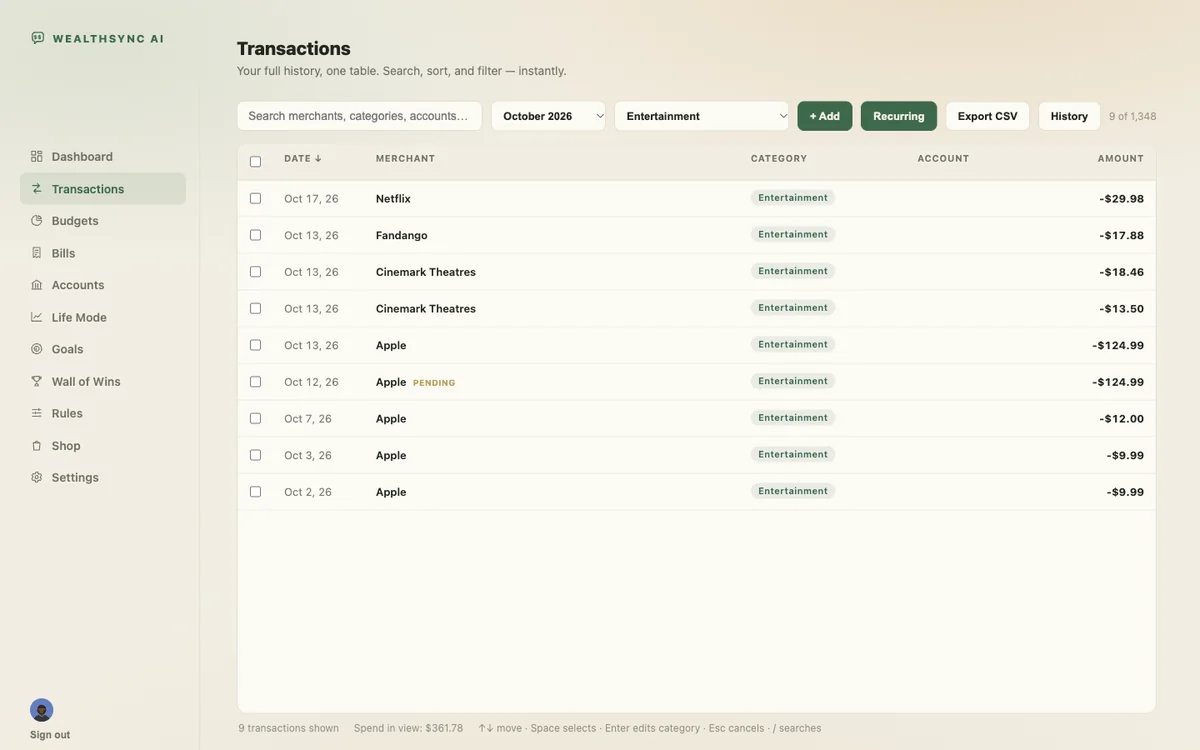The image size is (1200, 750).
Task: Click the Goals target icon
Action: point(37,349)
